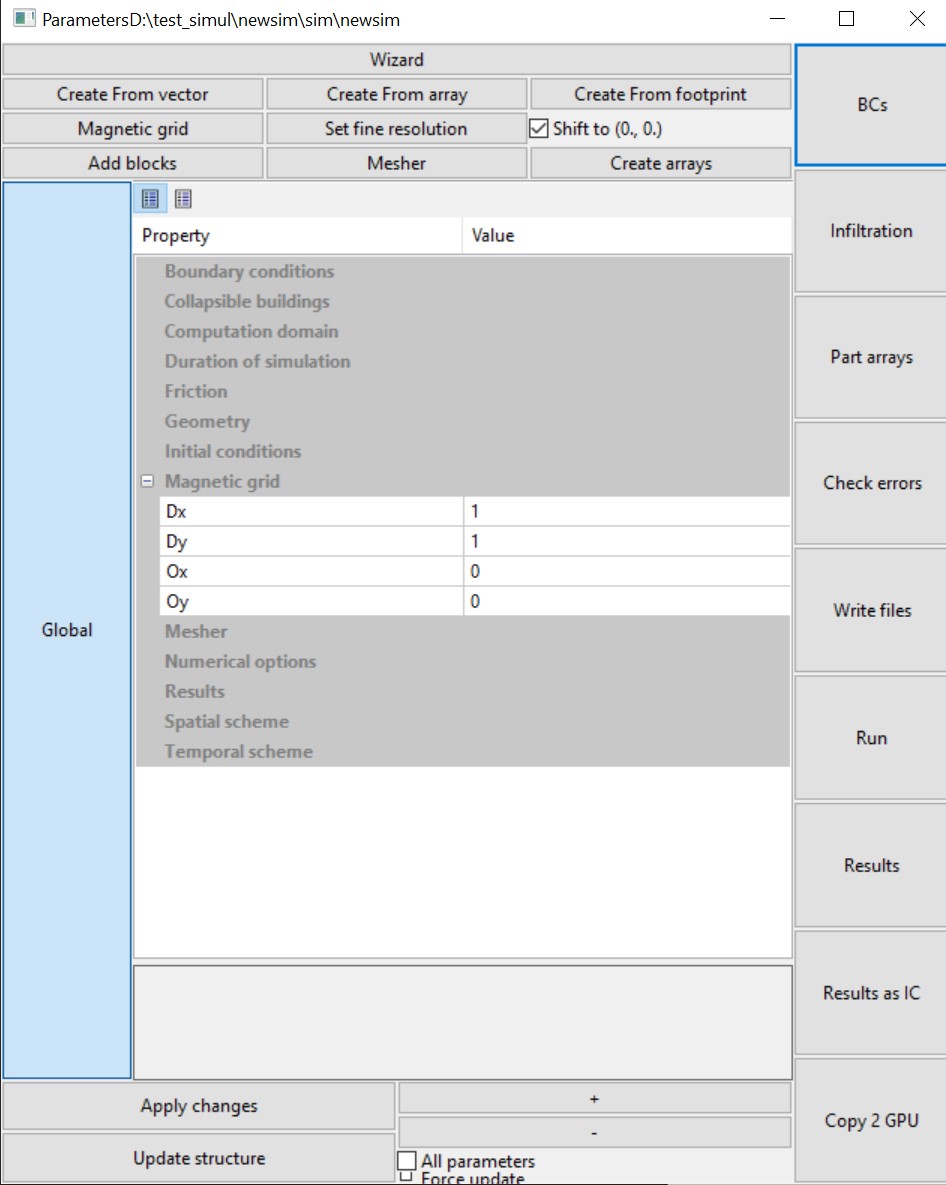Select the Boundary conditions category row
Viewport: 946px width, 1185px height.
[249, 271]
